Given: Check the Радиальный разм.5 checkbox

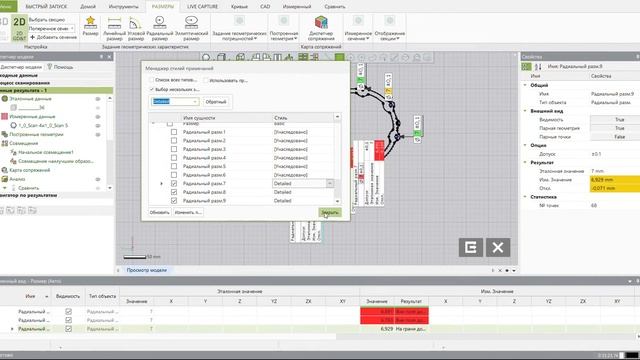Looking at the screenshot, I should (x=174, y=167).
